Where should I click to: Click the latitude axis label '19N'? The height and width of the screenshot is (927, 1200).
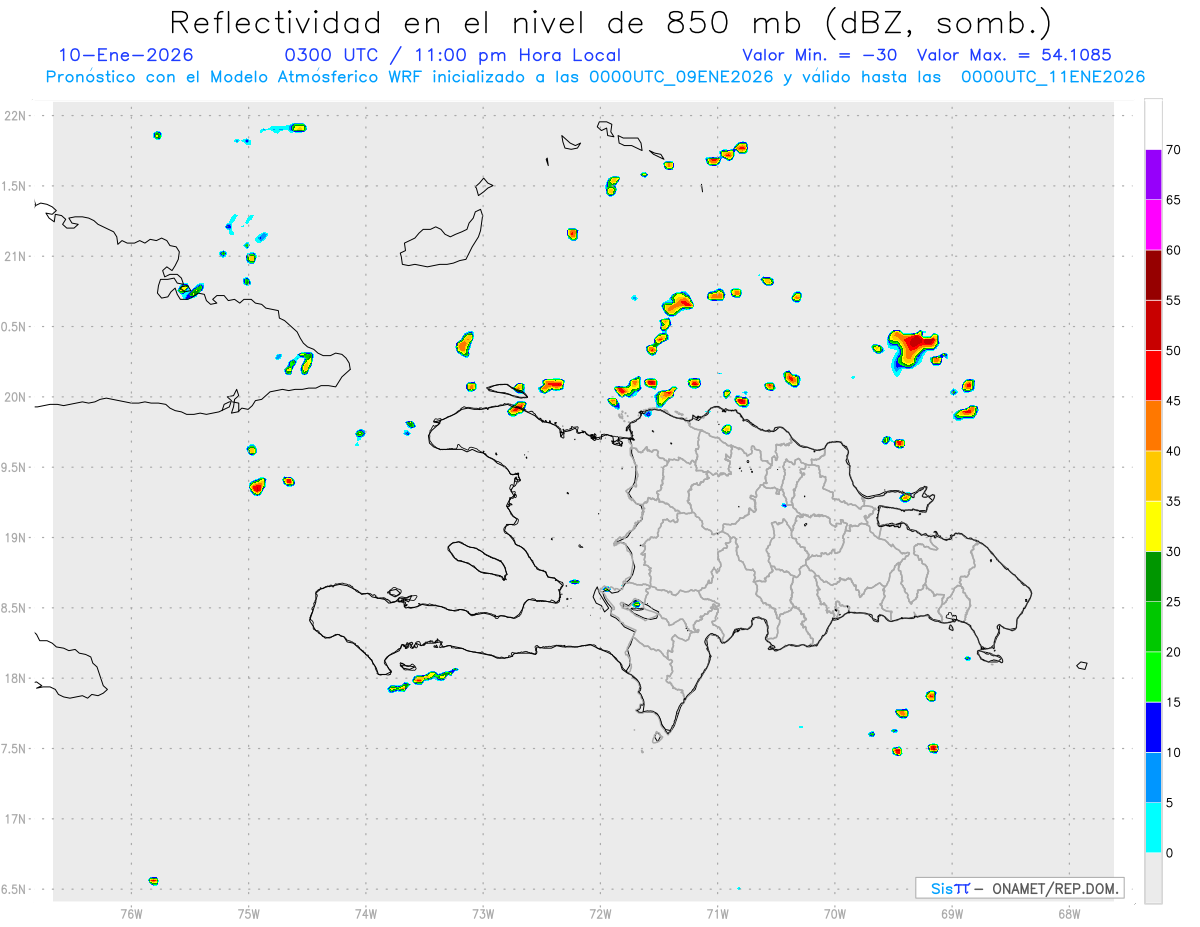click(17, 538)
